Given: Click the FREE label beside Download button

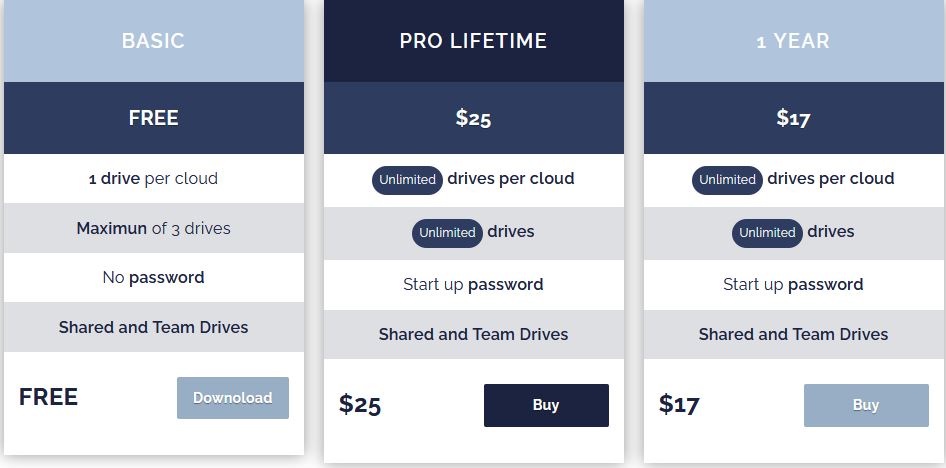Looking at the screenshot, I should click(48, 397).
